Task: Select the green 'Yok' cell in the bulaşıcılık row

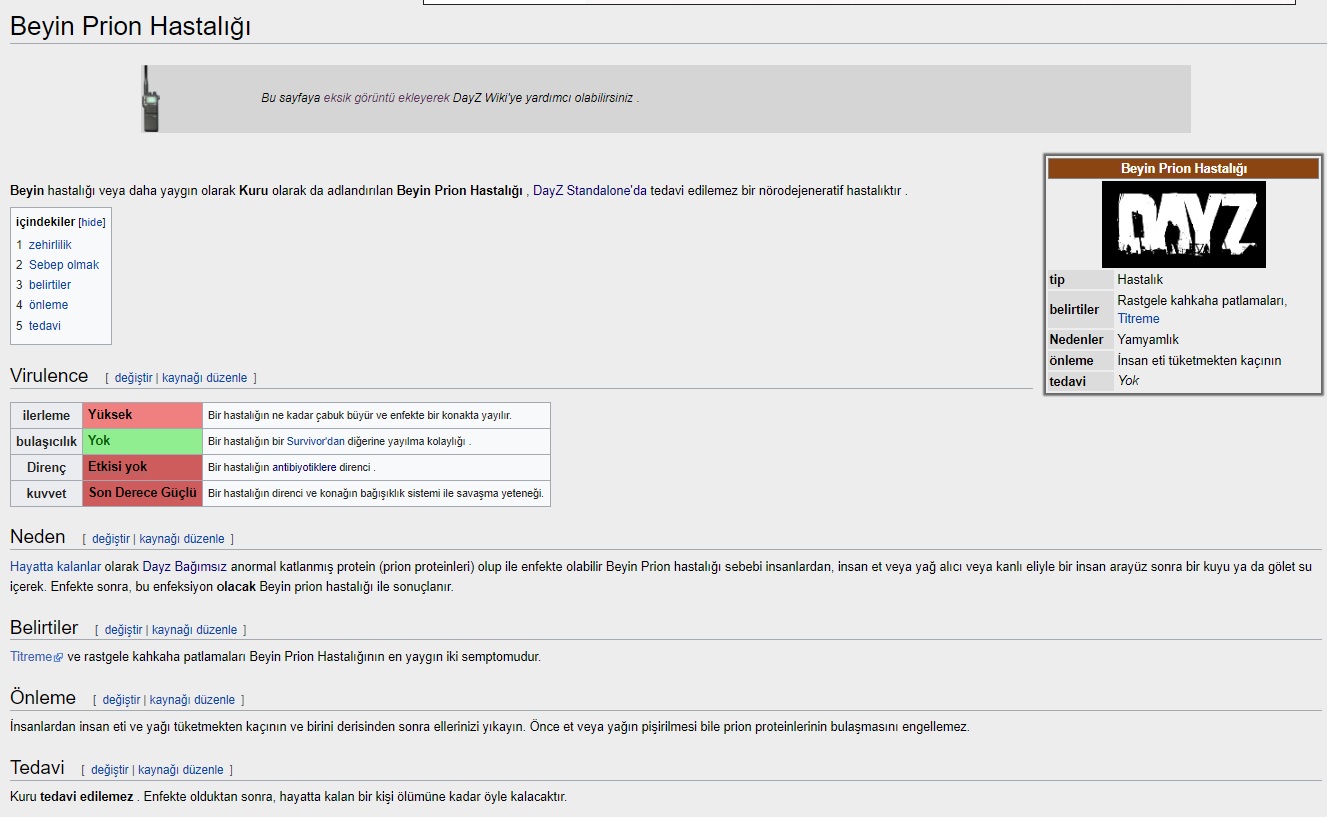Action: coord(143,441)
